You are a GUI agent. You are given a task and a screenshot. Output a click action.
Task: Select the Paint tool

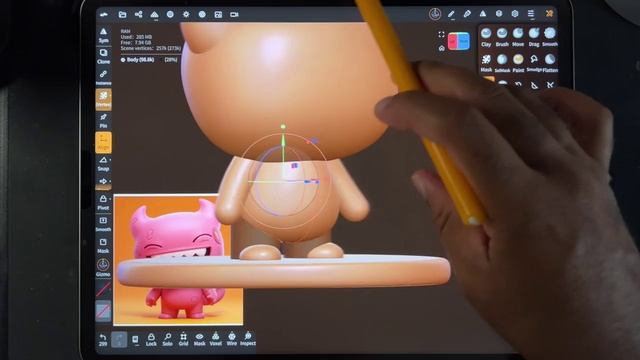pos(518,63)
